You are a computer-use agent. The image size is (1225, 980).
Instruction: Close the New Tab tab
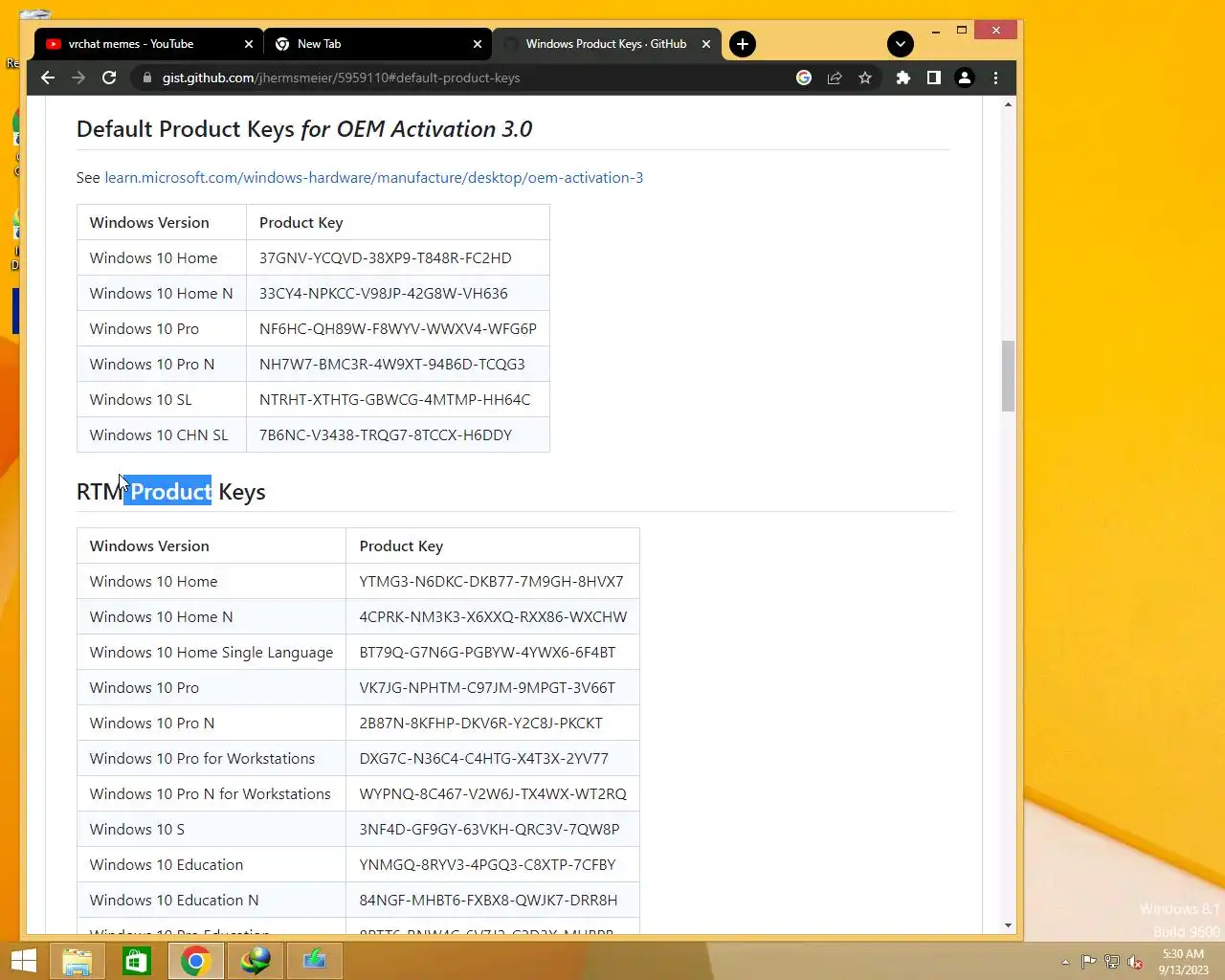(478, 44)
